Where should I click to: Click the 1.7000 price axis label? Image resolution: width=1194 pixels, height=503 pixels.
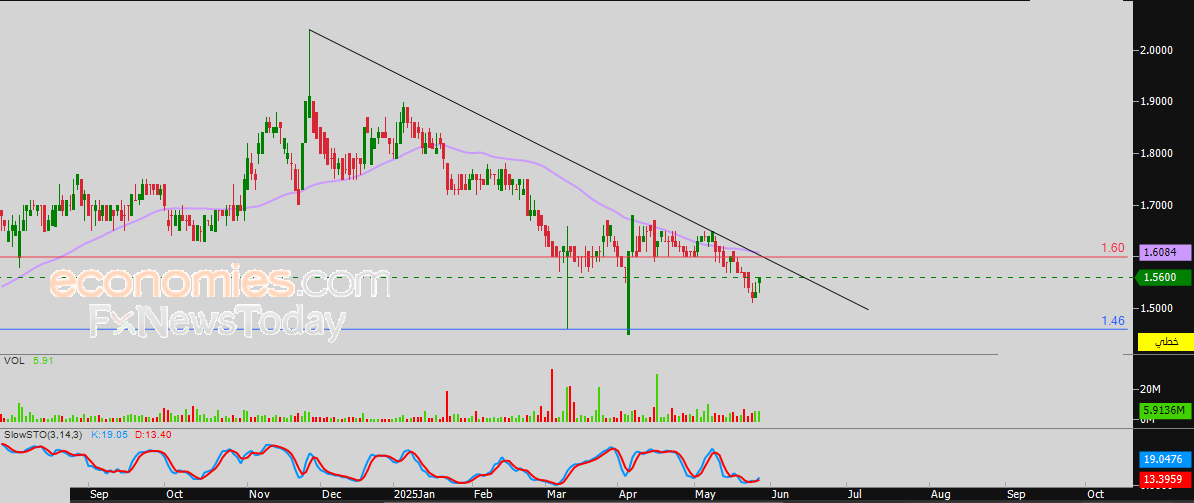pyautogui.click(x=1157, y=205)
